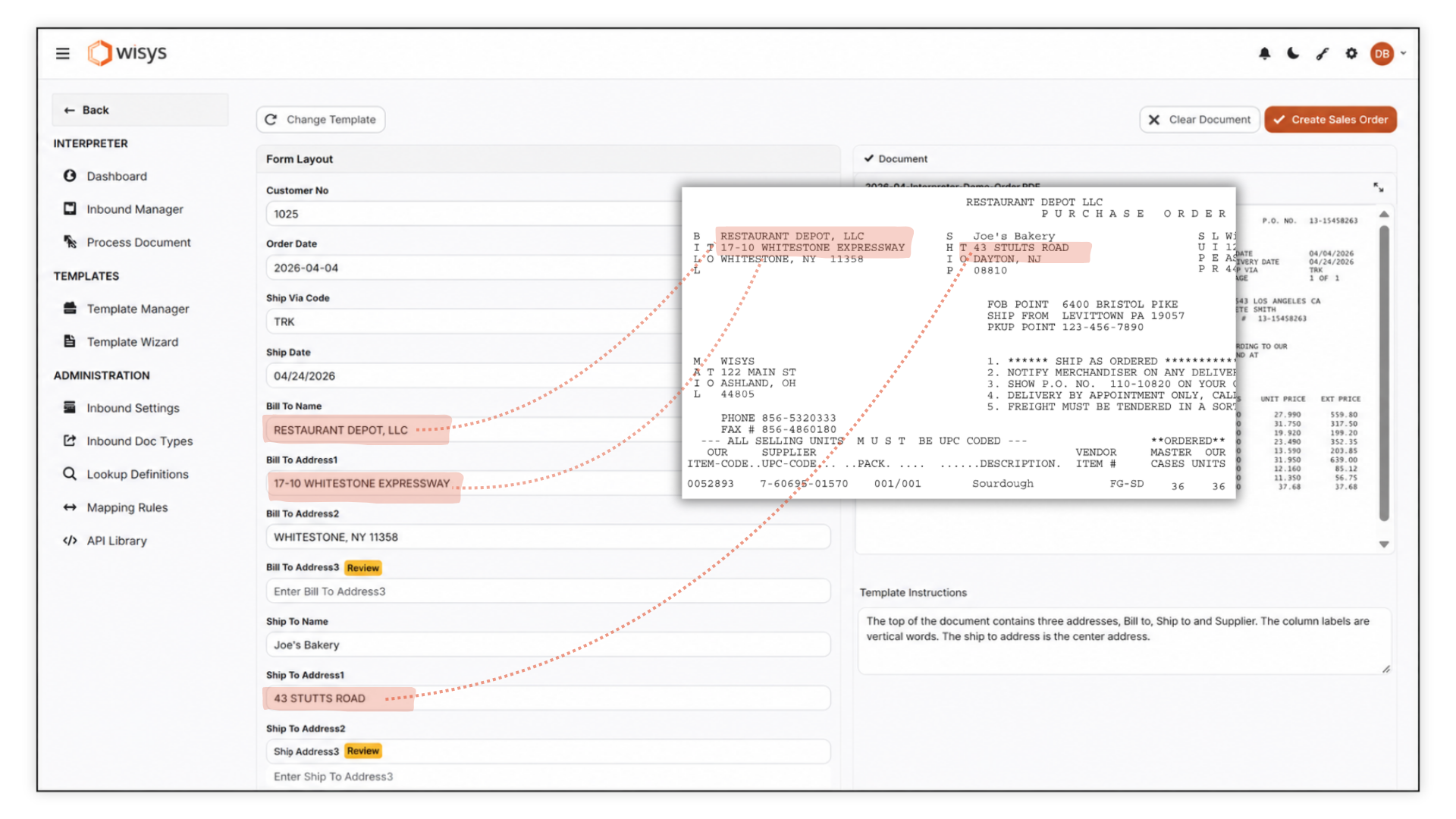The height and width of the screenshot is (819, 1456).
Task: Click the Lookup Definitions magnifier icon
Action: pyautogui.click(x=70, y=474)
